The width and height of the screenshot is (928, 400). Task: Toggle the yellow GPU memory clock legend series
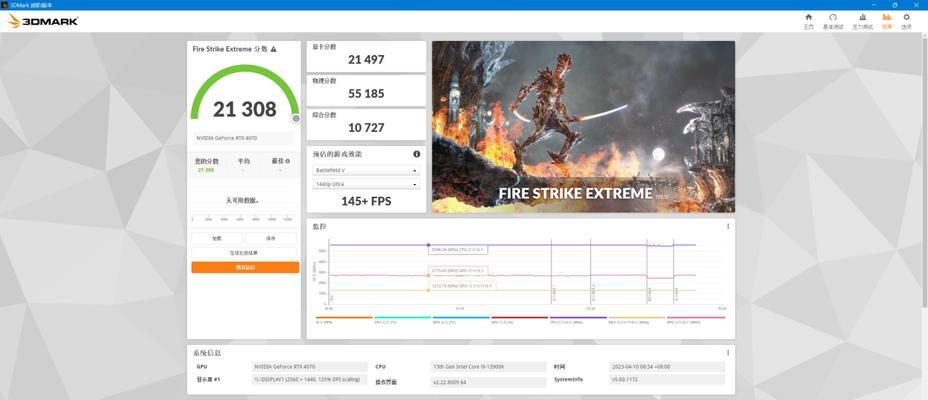[637, 320]
